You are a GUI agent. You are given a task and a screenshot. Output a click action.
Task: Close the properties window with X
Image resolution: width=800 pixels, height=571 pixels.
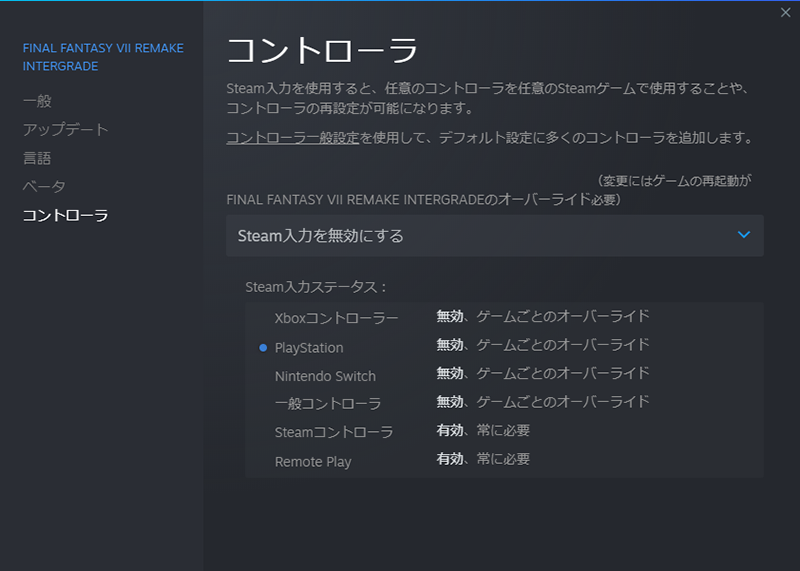785,13
